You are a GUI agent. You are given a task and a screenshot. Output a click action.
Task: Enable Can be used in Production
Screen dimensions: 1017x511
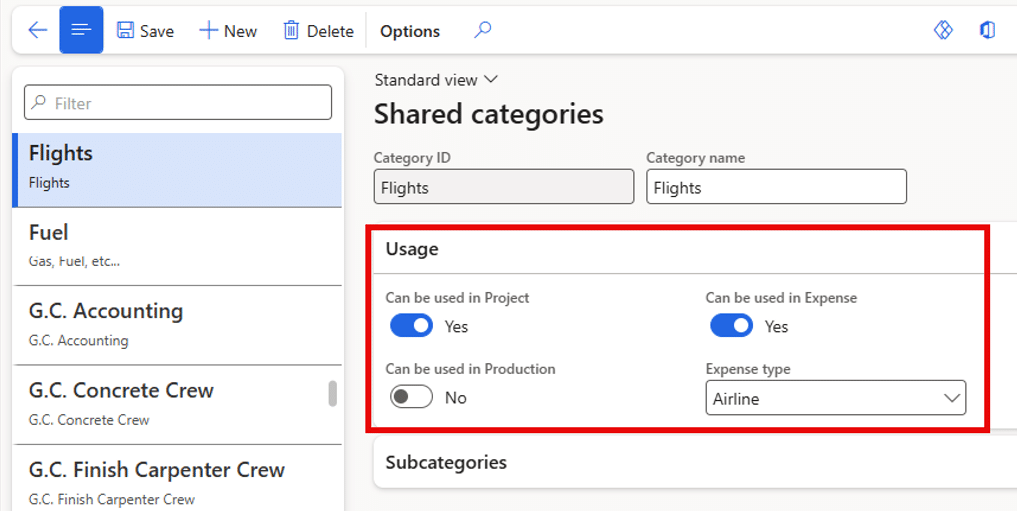[411, 397]
